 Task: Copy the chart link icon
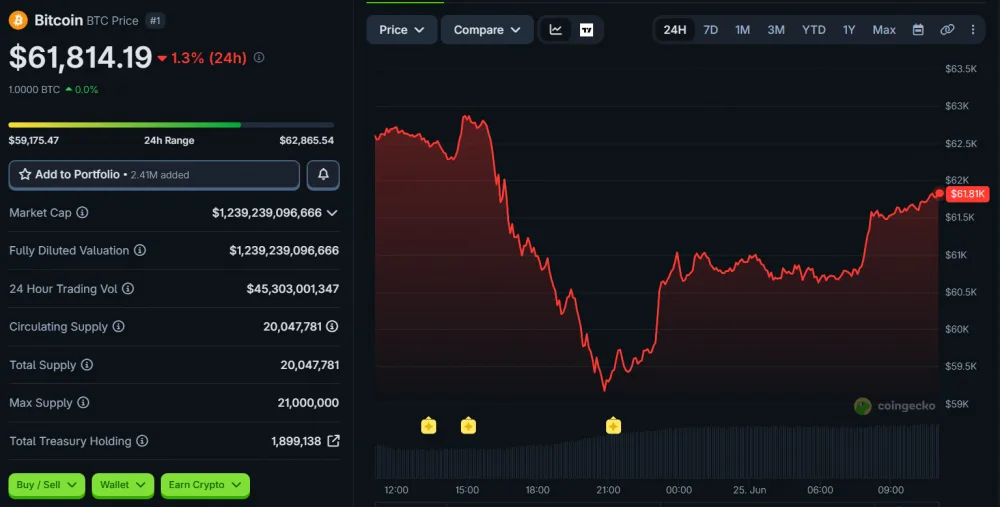947,30
